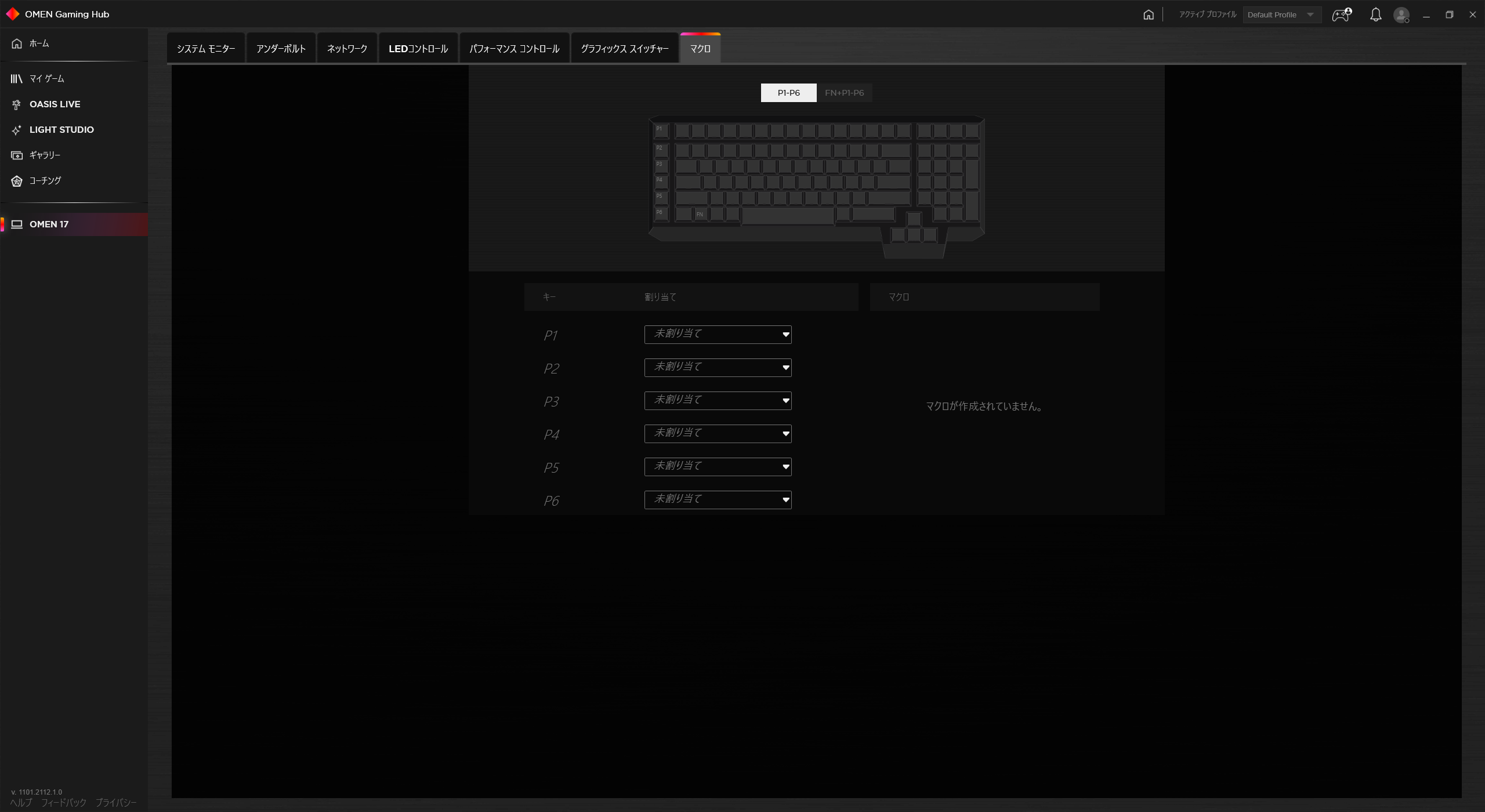Click the OMEN 17 laptop icon
The image size is (1485, 812).
17,224
